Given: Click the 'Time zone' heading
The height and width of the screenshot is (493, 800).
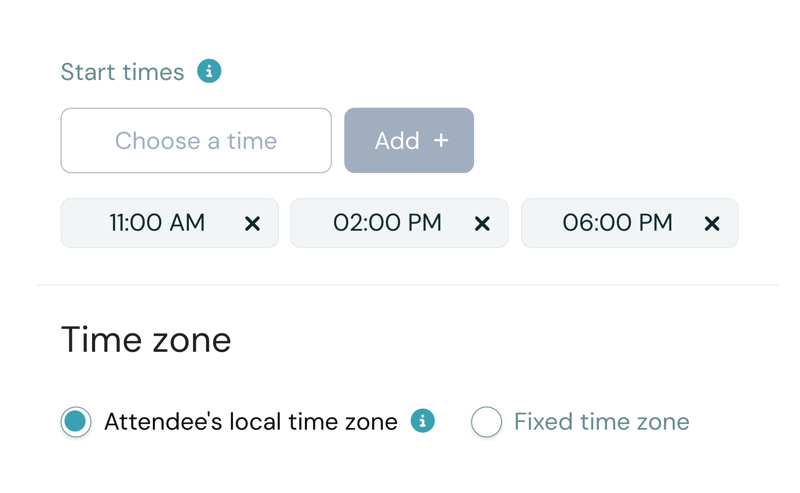Looking at the screenshot, I should [x=146, y=340].
